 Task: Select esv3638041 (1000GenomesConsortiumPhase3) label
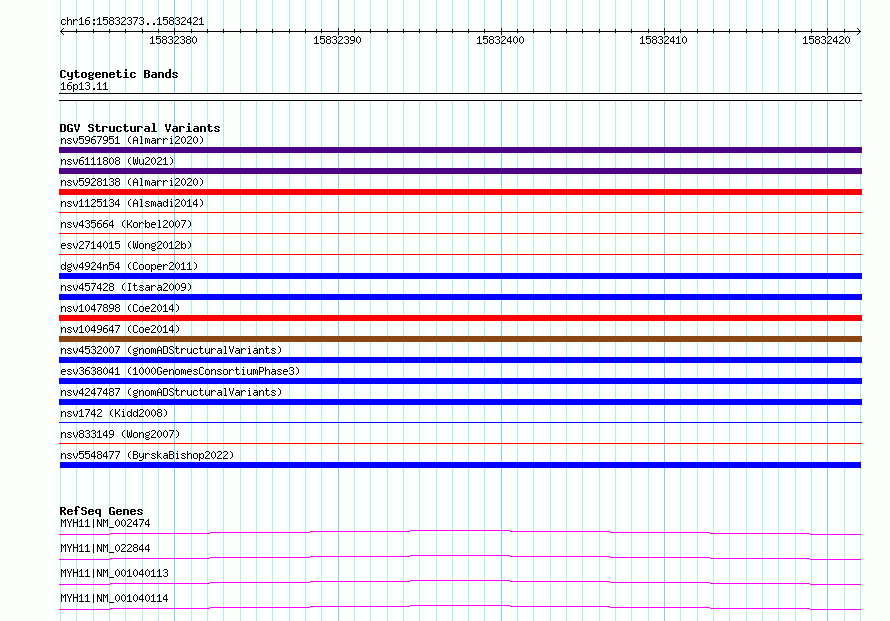[x=180, y=371]
